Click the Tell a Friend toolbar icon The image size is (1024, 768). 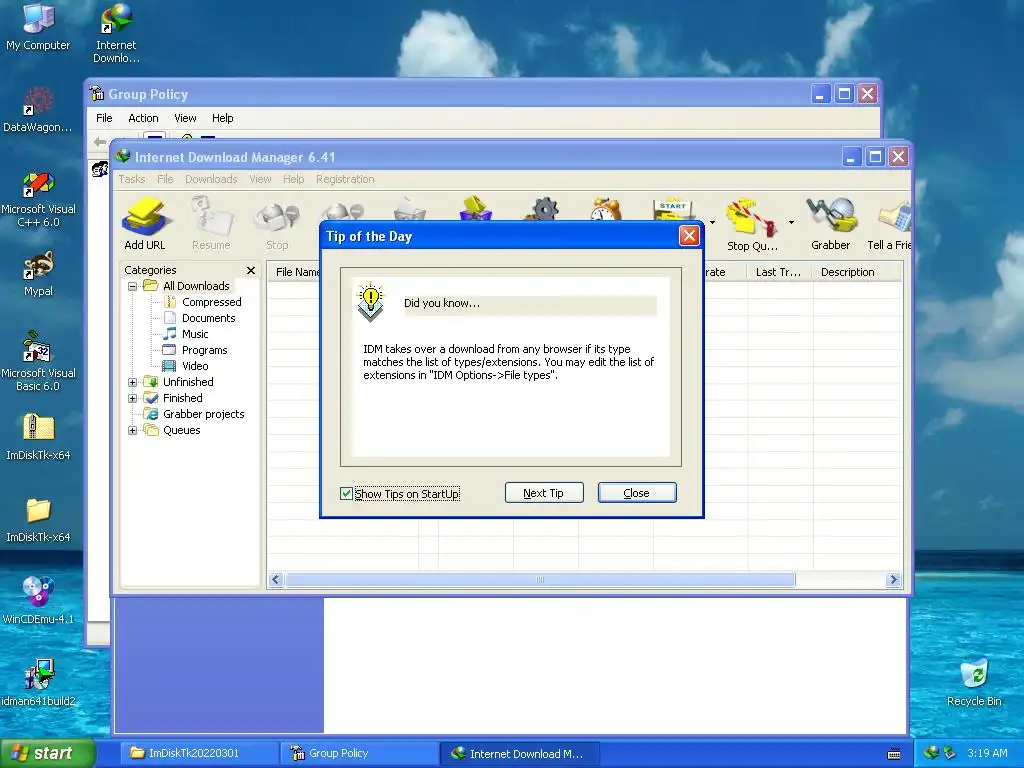889,223
